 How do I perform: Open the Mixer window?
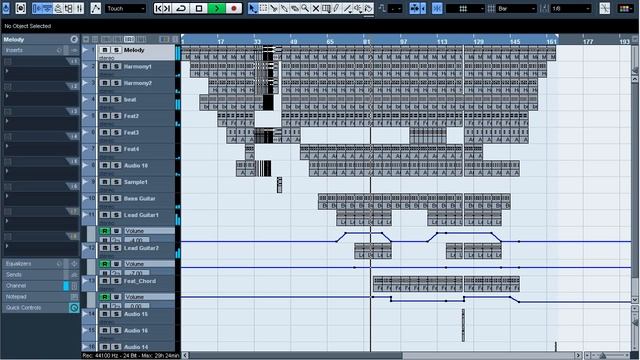pyautogui.click(x=80, y=8)
